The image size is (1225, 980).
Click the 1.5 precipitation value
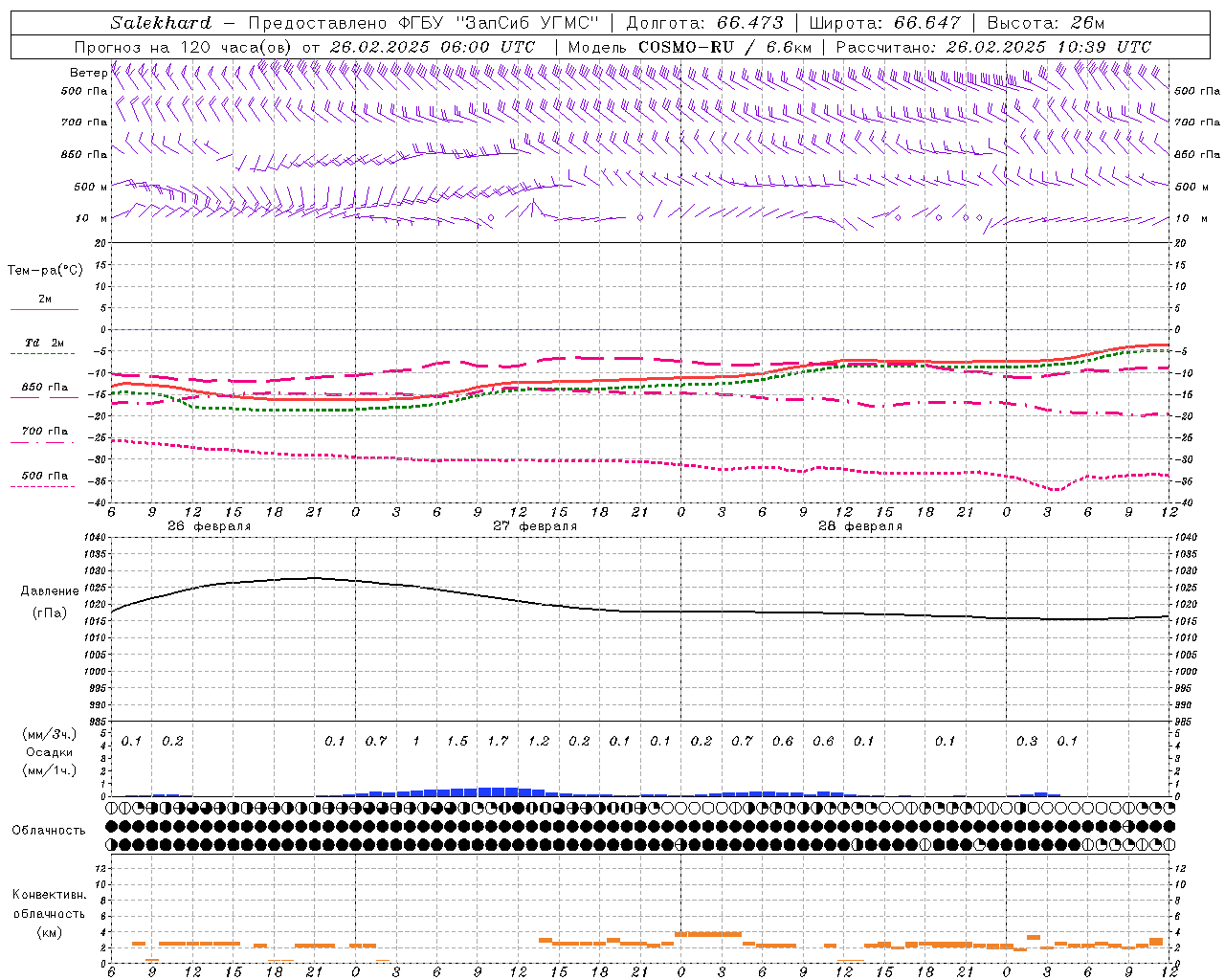coord(457,742)
